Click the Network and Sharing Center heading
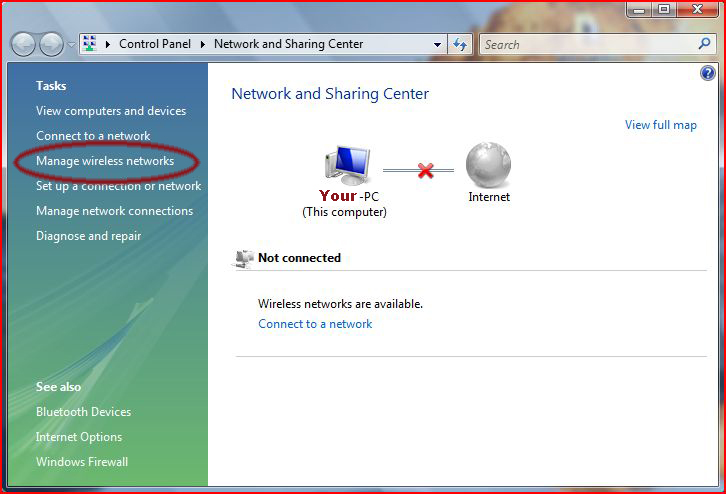 330,94
